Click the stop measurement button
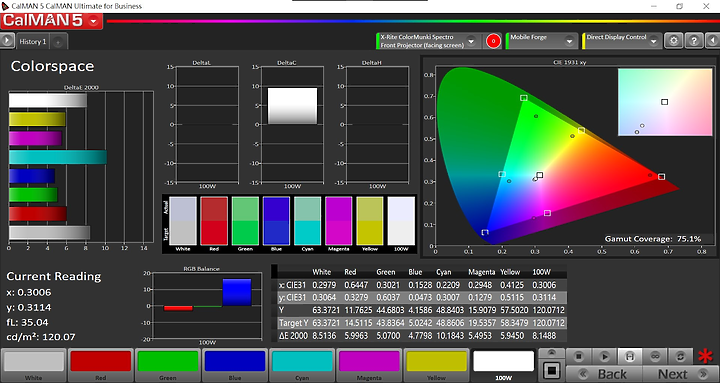720x383 pixels. coord(579,356)
